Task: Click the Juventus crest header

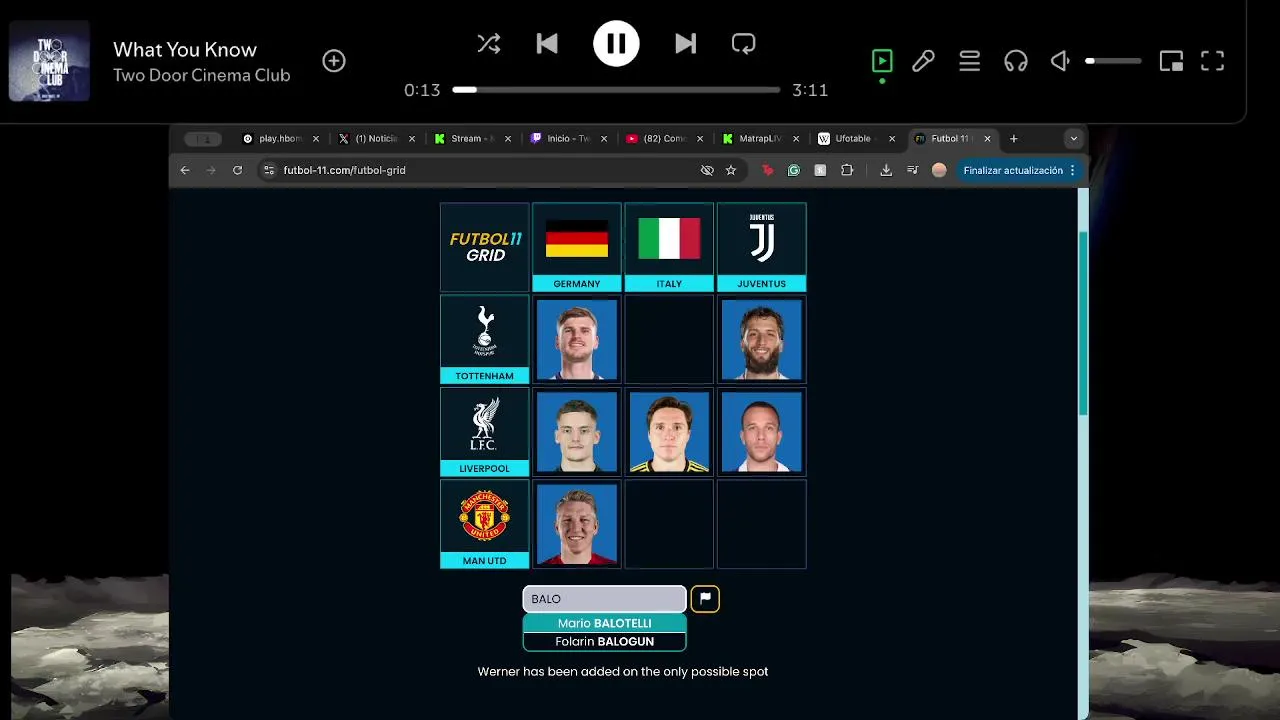Action: (x=761, y=247)
